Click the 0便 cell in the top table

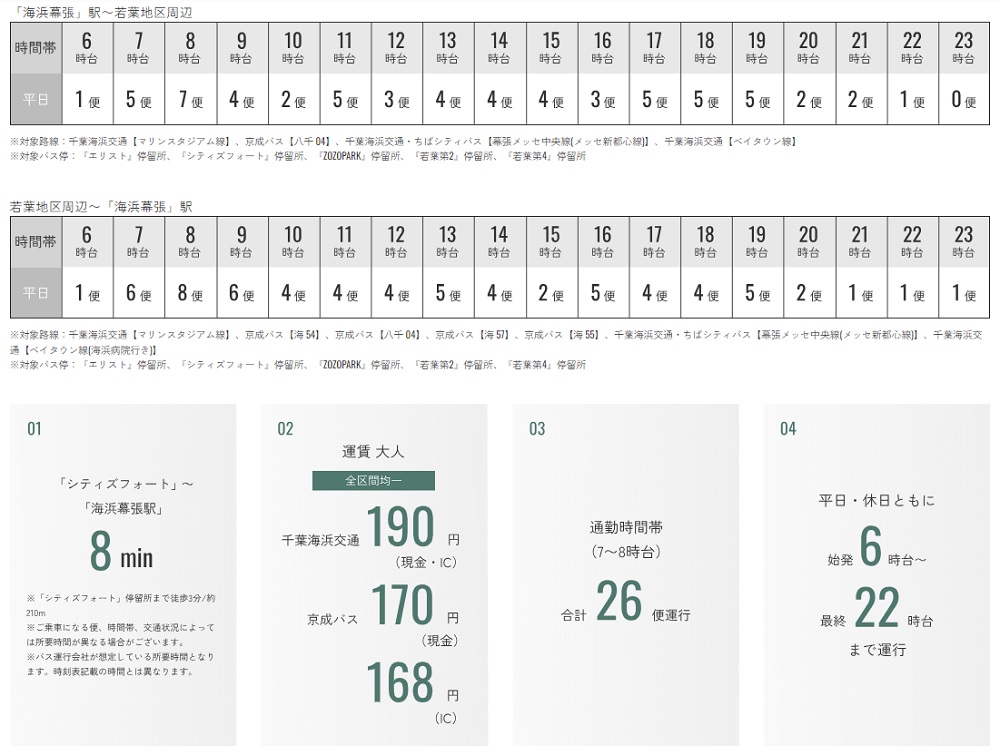(x=963, y=101)
